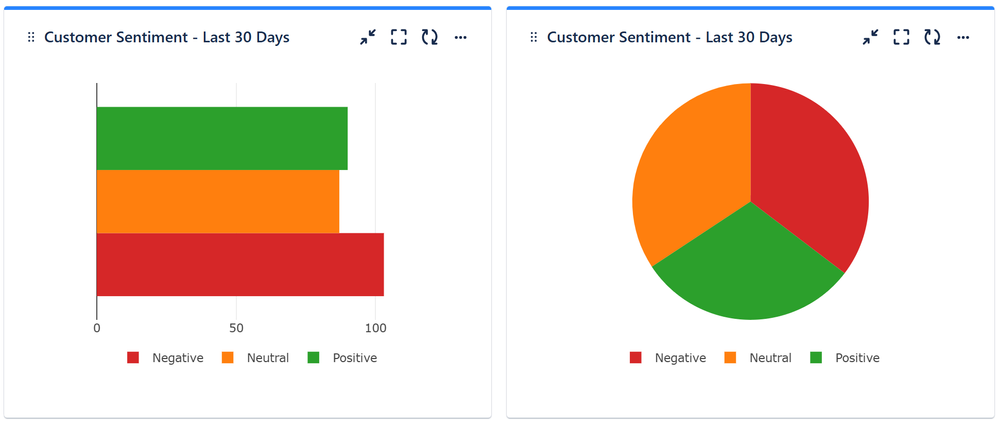Toggle Negative legend swatch in pie chart
This screenshot has width=998, height=424.
[x=636, y=358]
